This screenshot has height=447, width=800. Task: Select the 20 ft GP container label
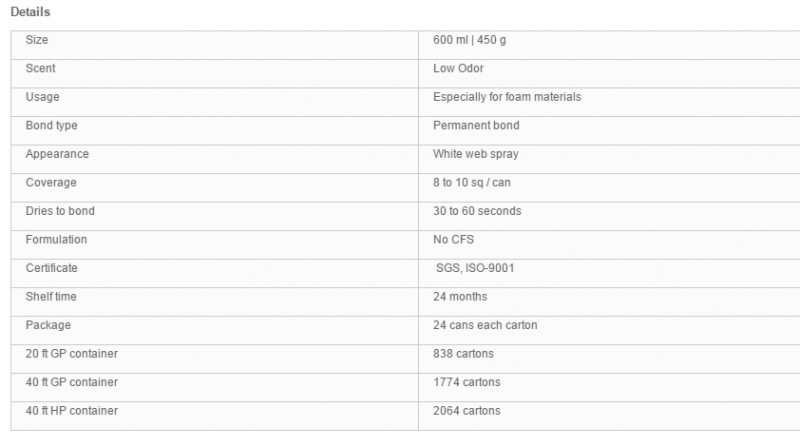tap(71, 354)
